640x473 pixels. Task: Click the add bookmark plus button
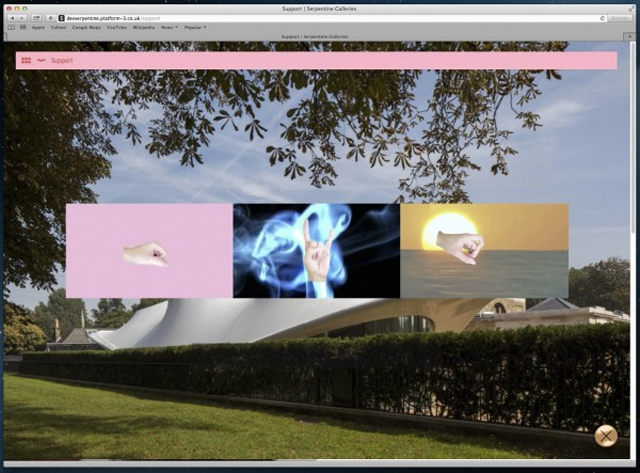pyautogui.click(x=50, y=18)
